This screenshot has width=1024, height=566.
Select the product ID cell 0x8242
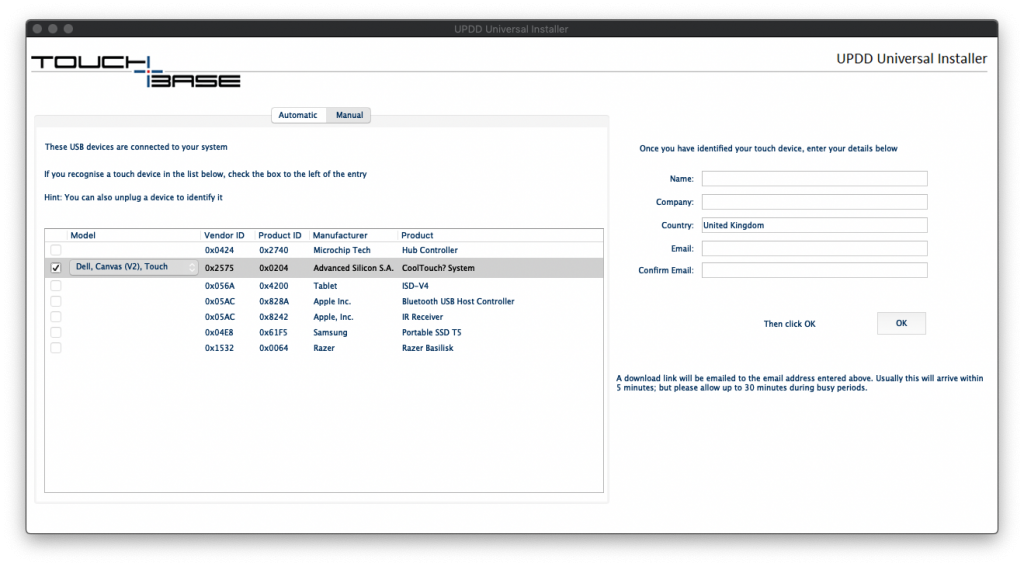(274, 317)
